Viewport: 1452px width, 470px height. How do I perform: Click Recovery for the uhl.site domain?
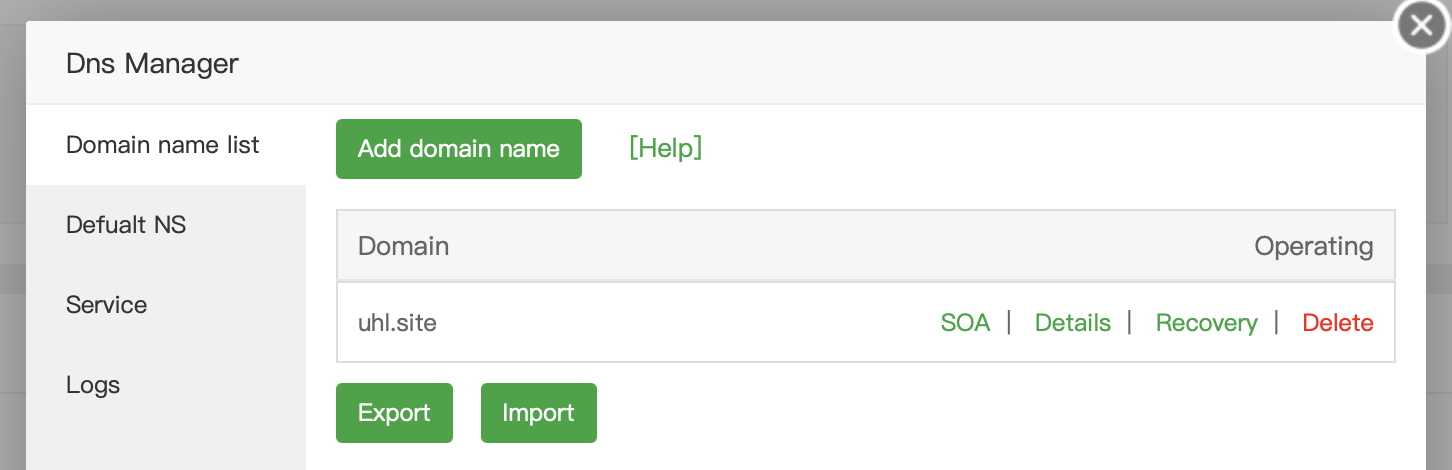pos(1206,323)
